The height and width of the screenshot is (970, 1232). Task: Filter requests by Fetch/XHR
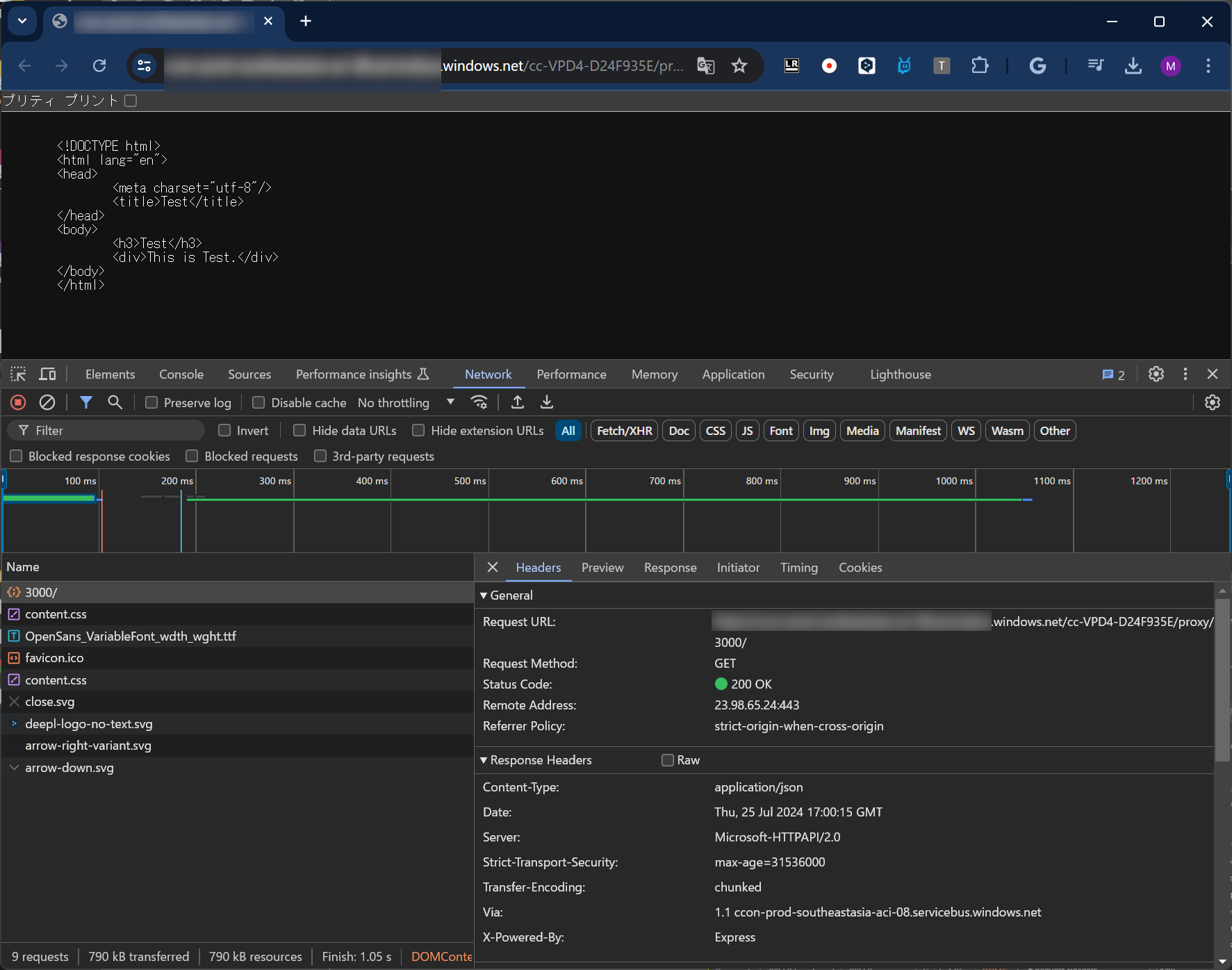[x=624, y=431]
